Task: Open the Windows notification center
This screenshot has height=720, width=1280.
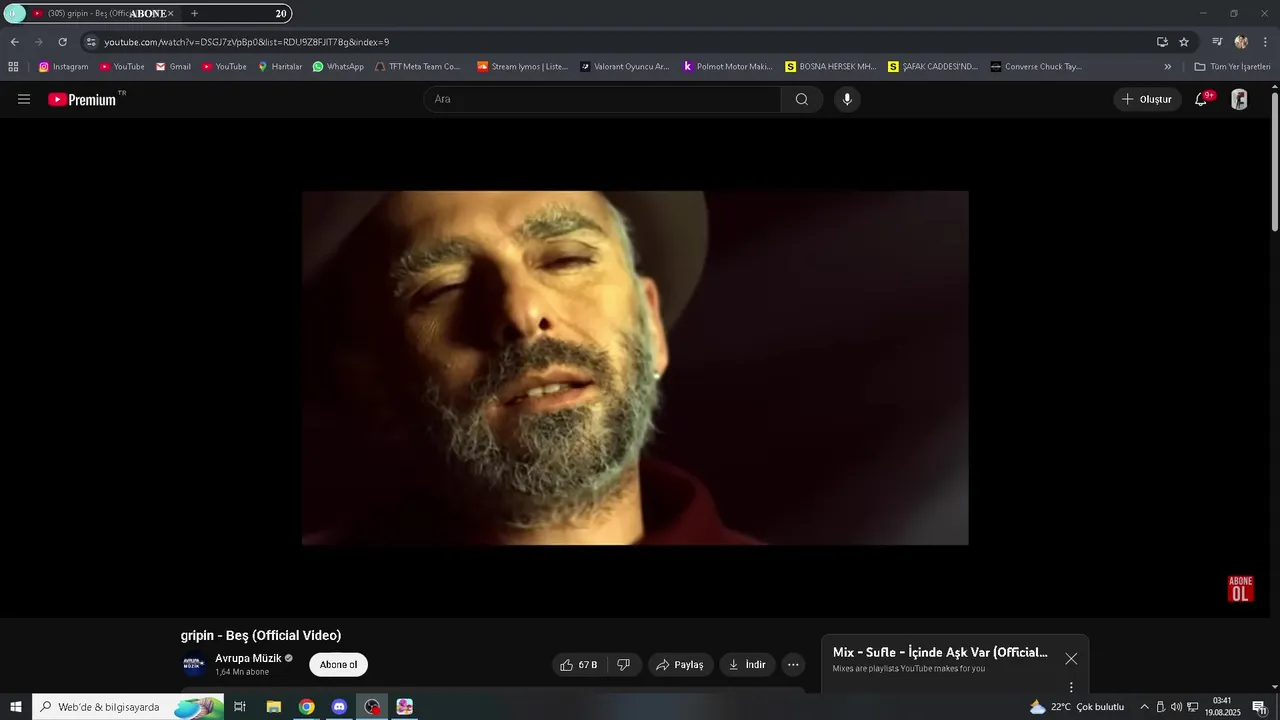Action: (1259, 707)
